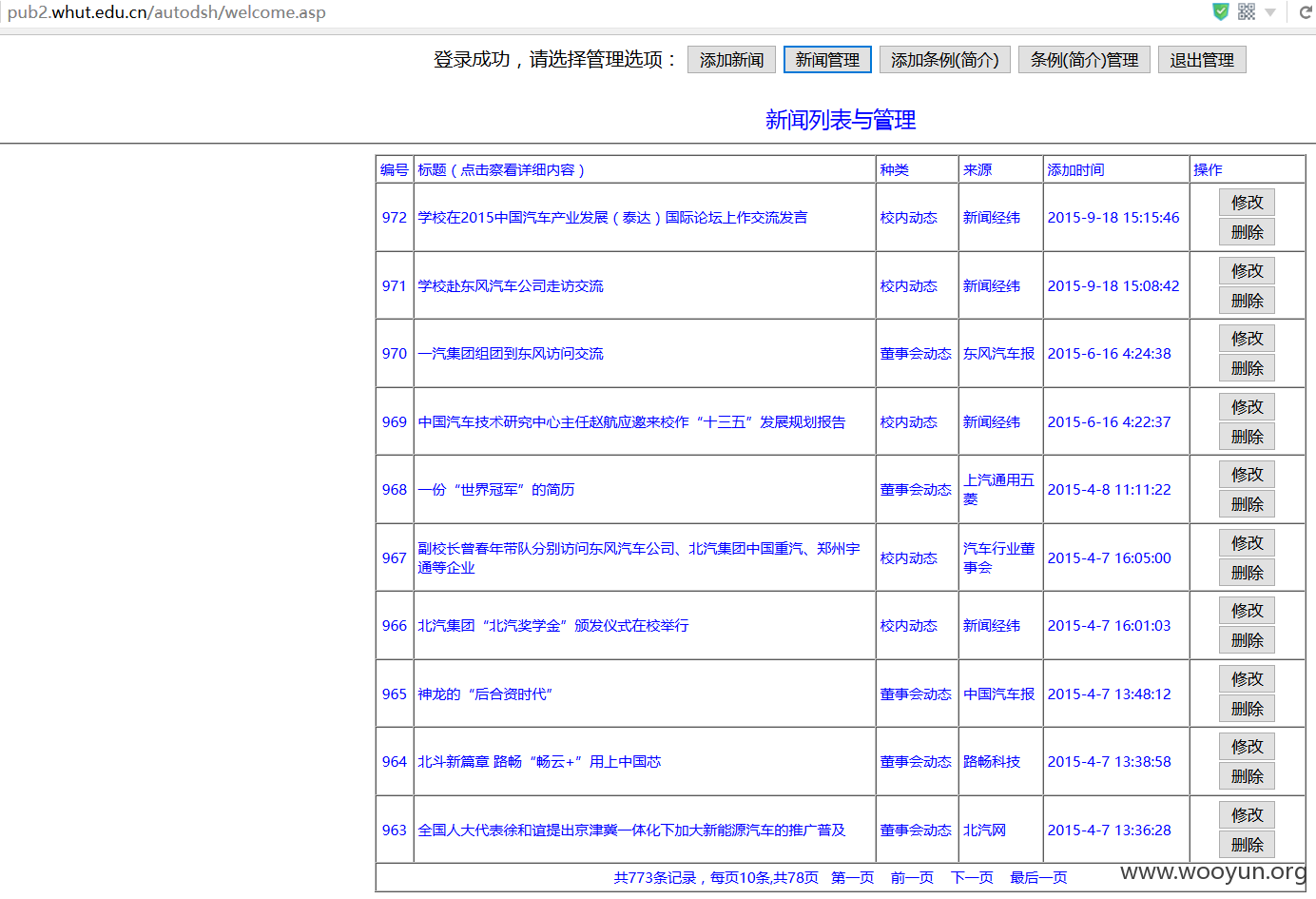Expand the dropdown arrow beside the QR icon
Image resolution: width=1316 pixels, height=899 pixels.
tap(1270, 12)
